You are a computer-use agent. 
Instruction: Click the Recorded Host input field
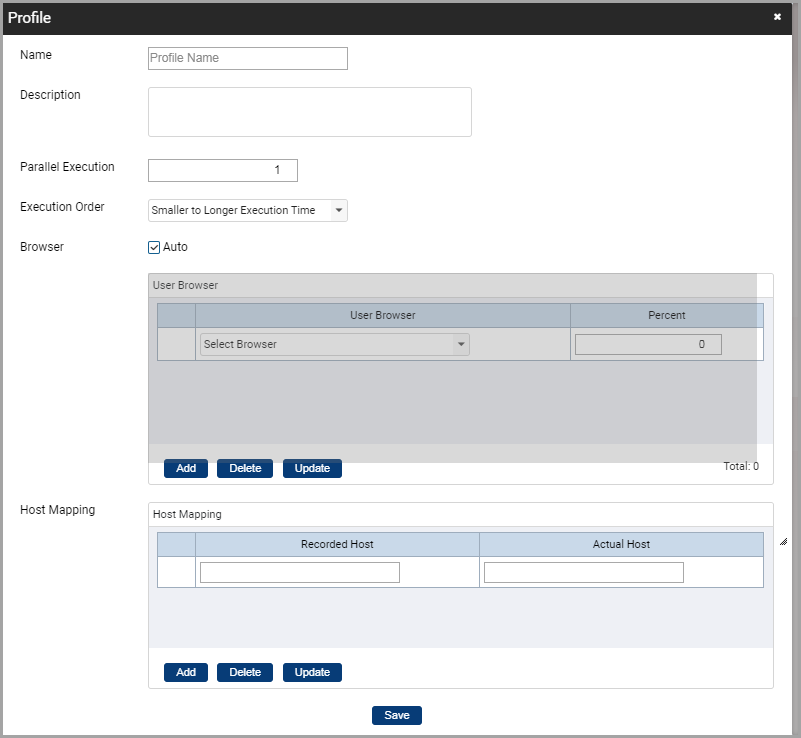coord(300,572)
